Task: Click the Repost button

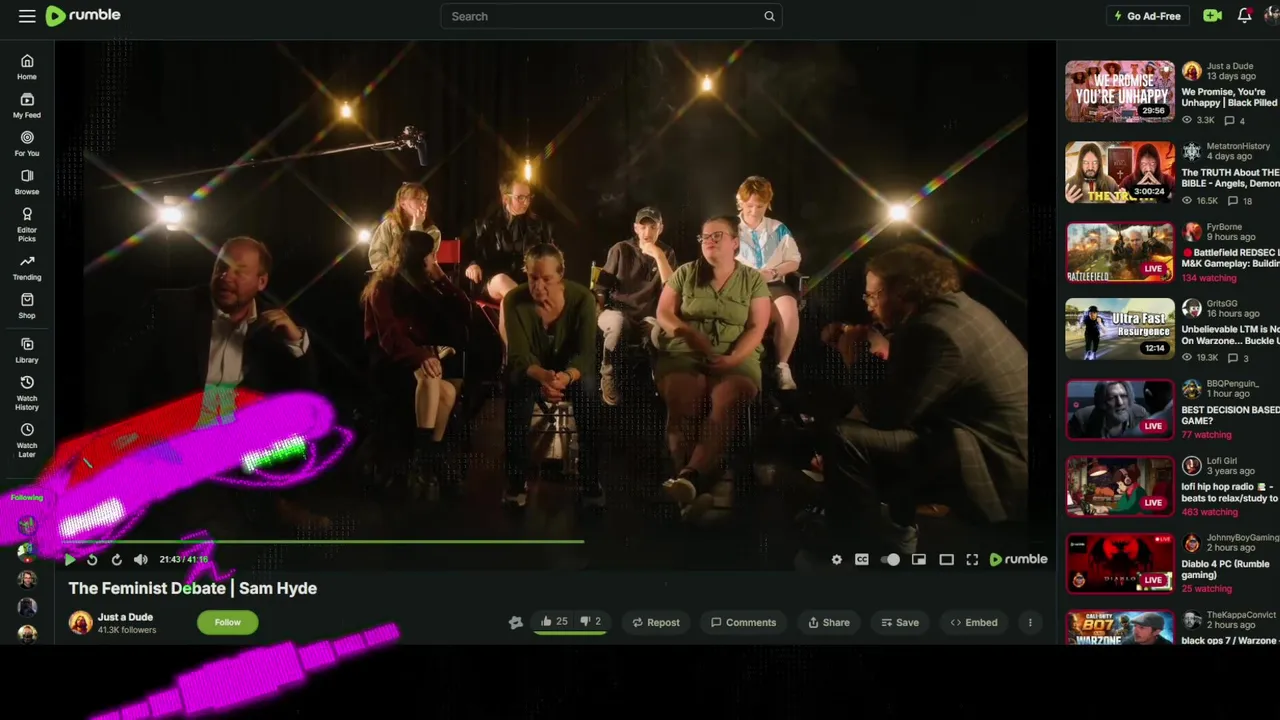Action: [656, 622]
